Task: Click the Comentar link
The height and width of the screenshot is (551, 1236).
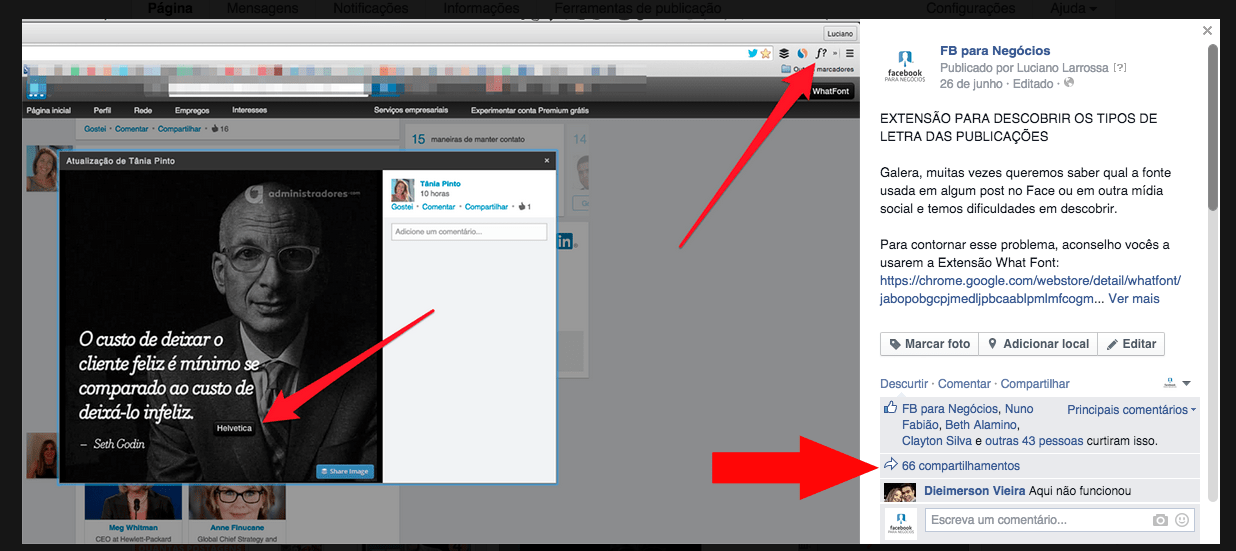Action: click(964, 384)
